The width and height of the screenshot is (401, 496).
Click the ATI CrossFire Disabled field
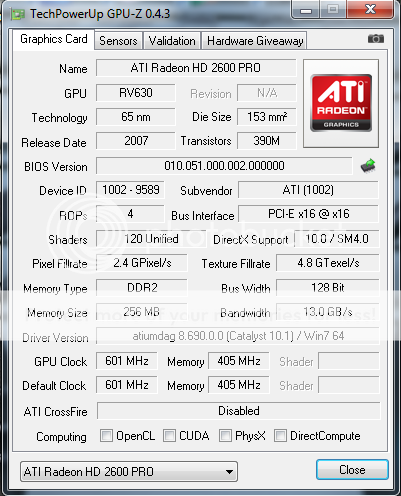[239, 411]
